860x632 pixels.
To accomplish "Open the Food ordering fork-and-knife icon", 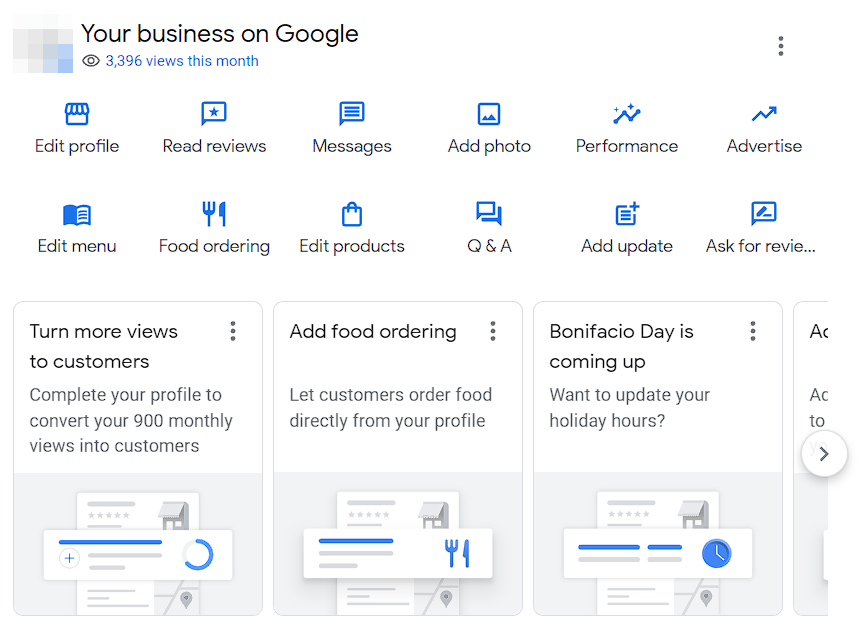I will coord(214,214).
